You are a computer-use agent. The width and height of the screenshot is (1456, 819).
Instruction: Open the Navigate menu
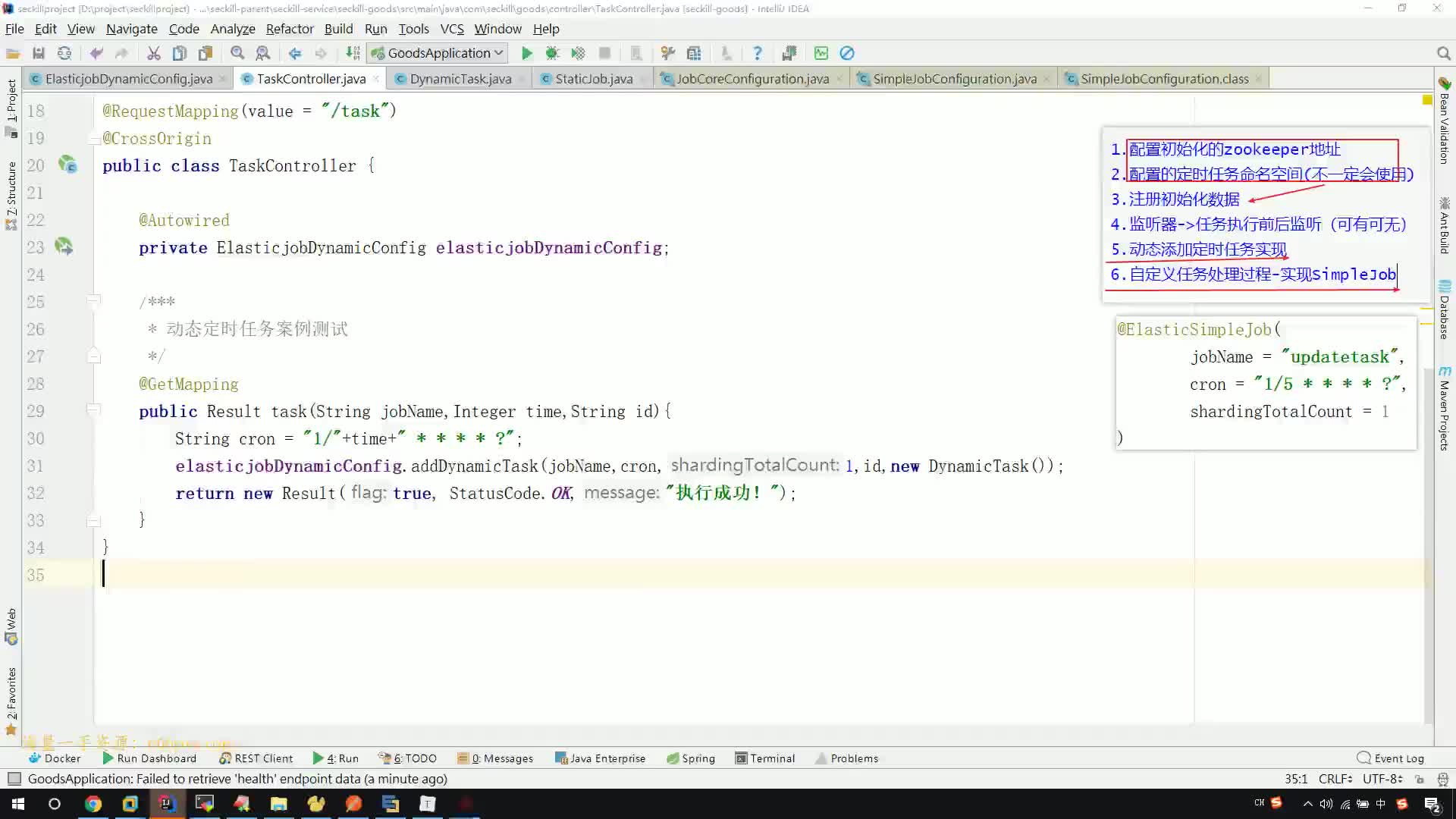point(132,29)
